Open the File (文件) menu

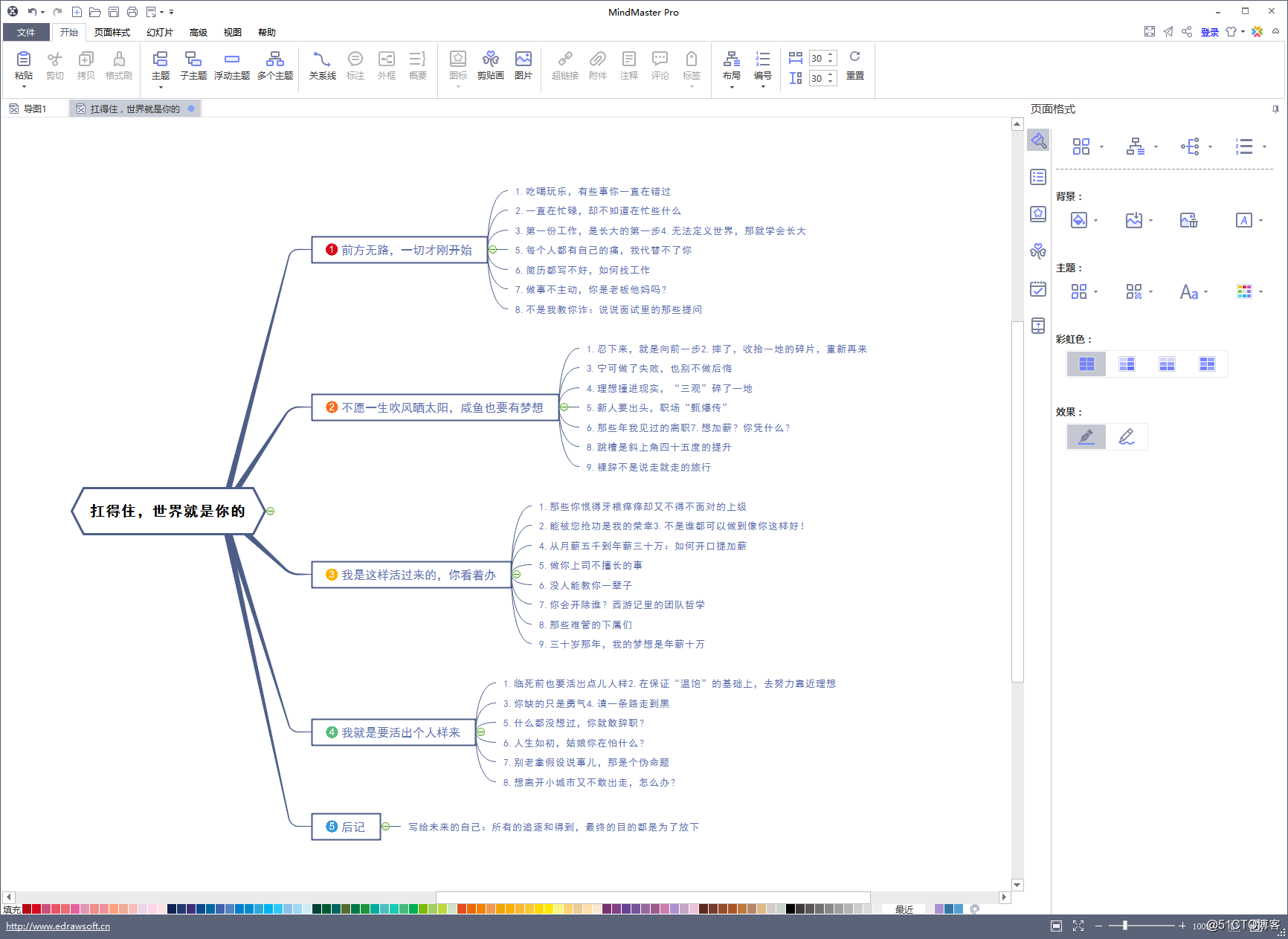click(26, 32)
